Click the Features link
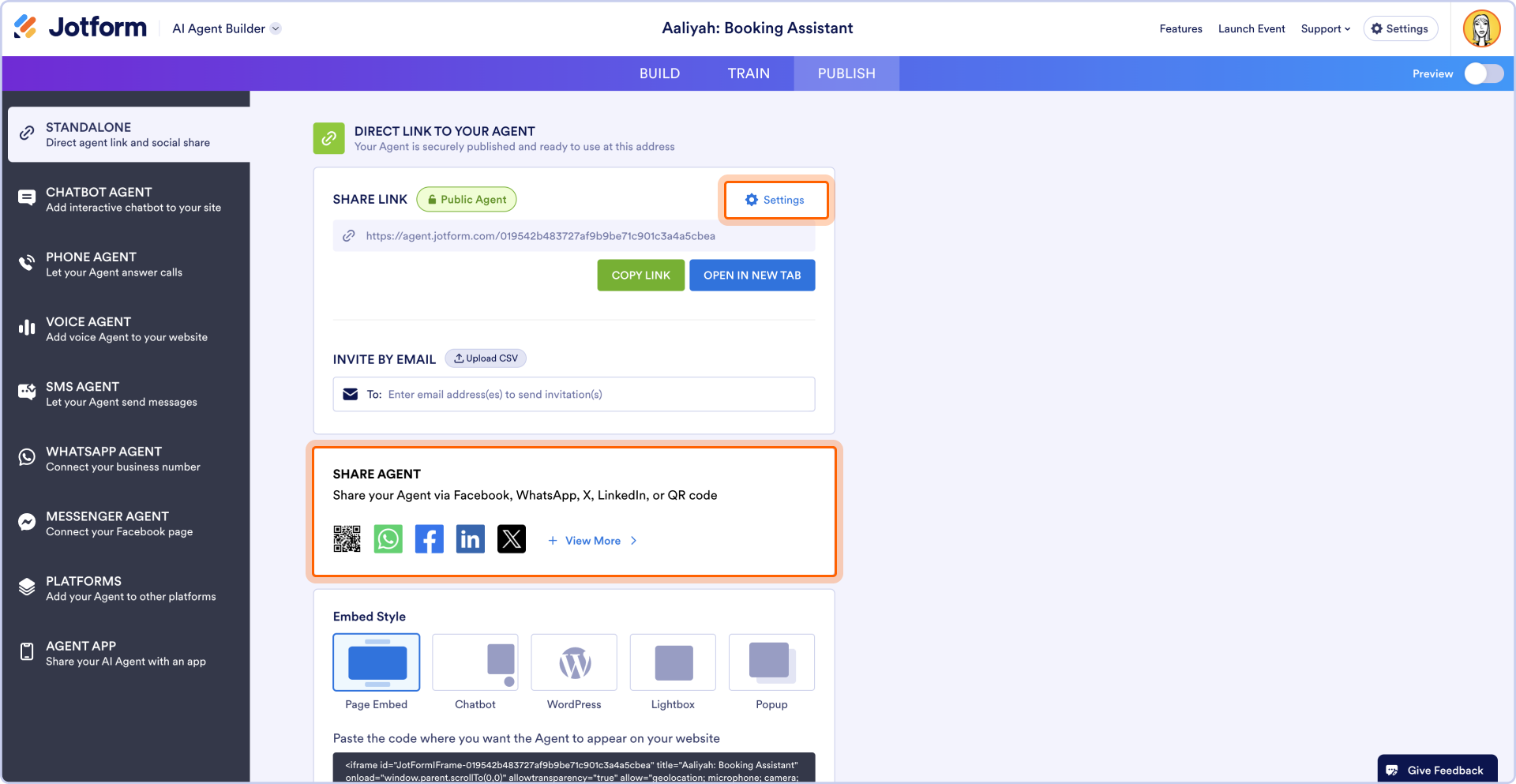This screenshot has height=784, width=1516. pos(1180,28)
